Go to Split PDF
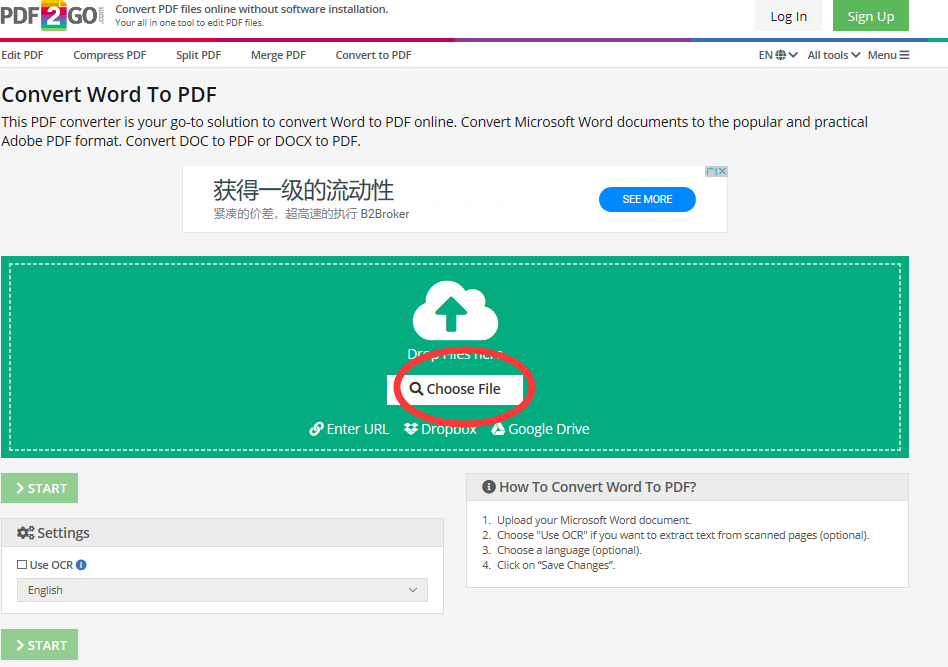The image size is (948, 667). point(198,55)
